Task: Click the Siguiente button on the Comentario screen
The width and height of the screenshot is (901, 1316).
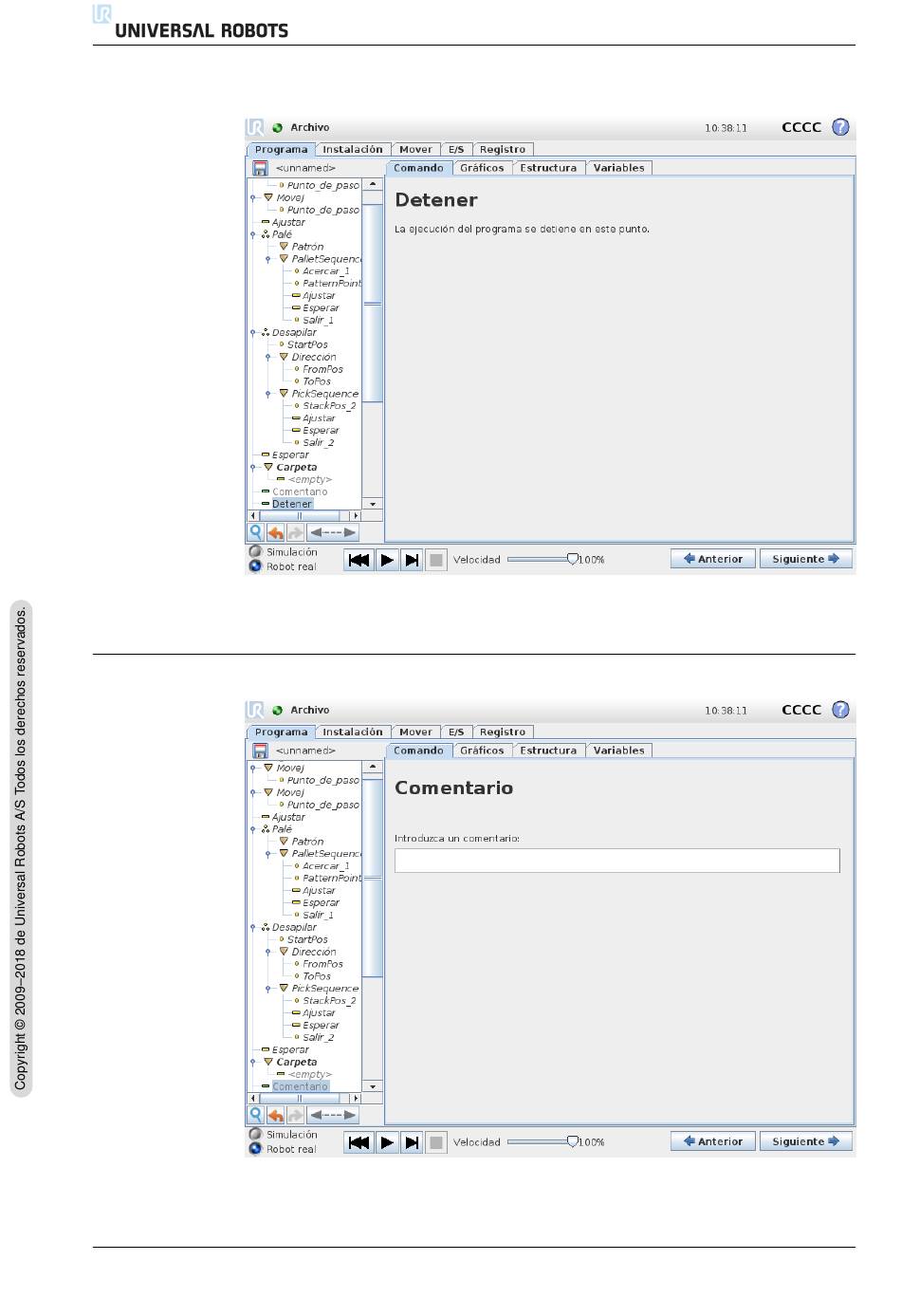Action: click(805, 1141)
